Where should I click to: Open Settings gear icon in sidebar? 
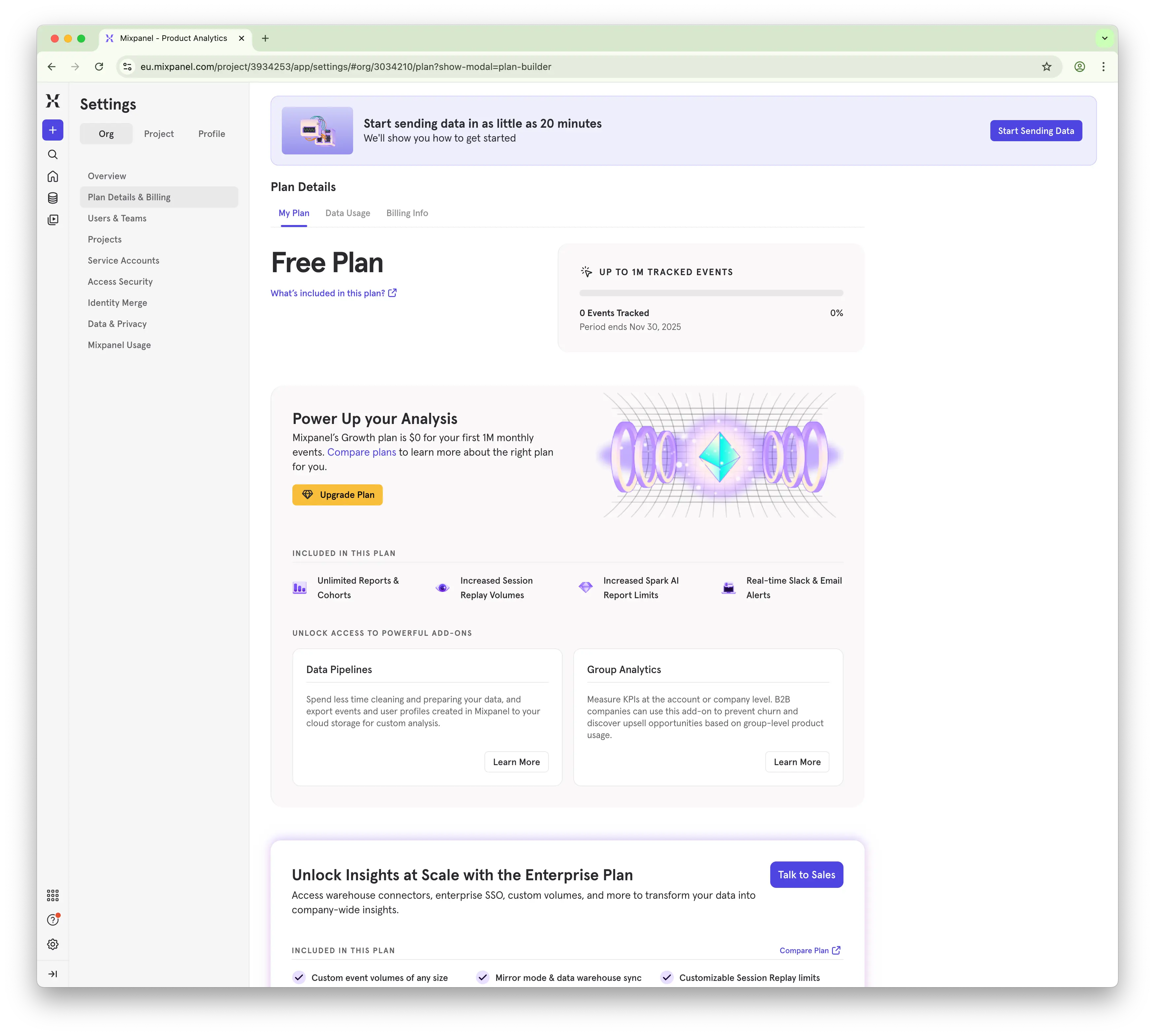[53, 944]
